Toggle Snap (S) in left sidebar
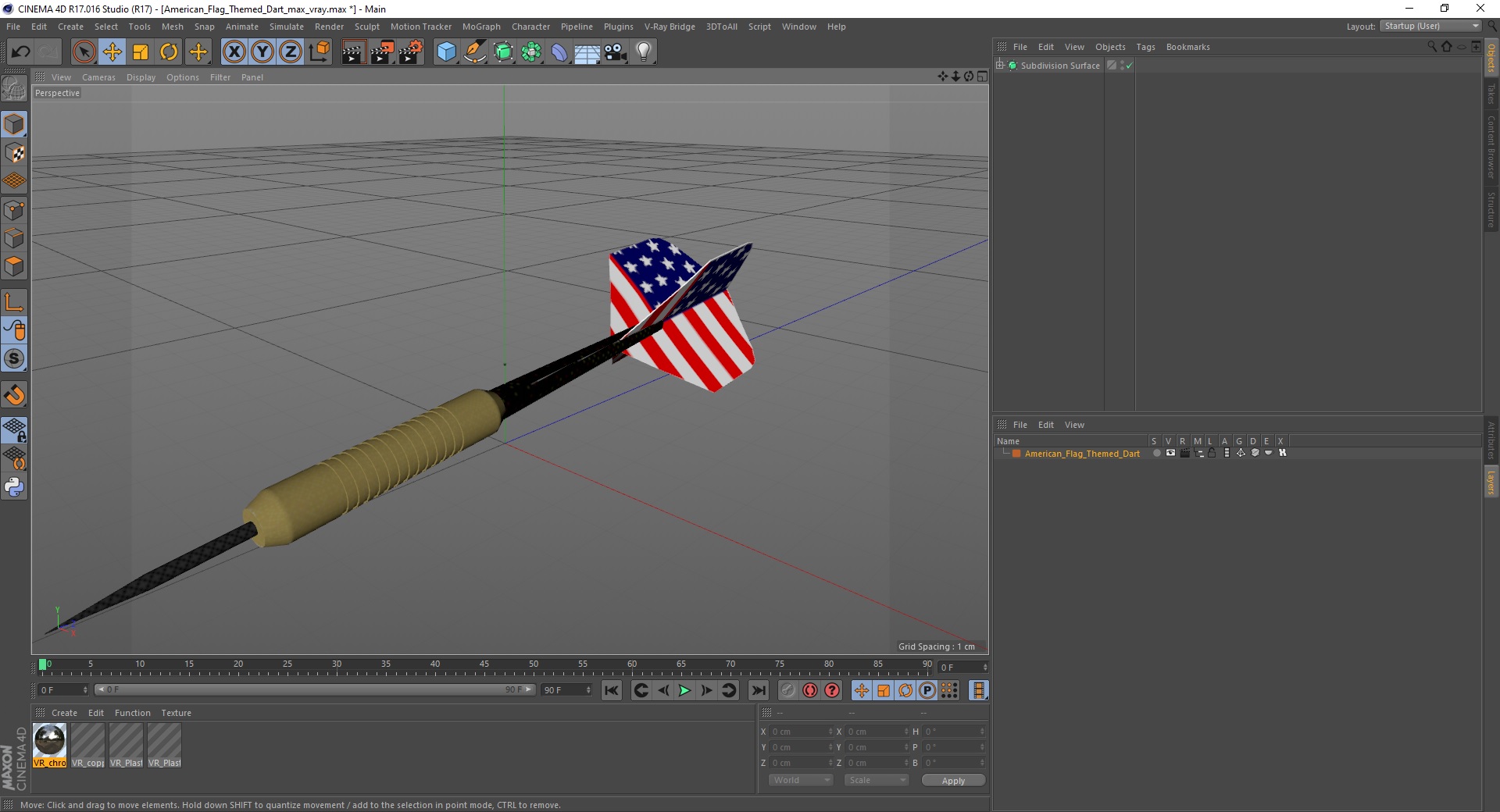The height and width of the screenshot is (812, 1500). 14,358
